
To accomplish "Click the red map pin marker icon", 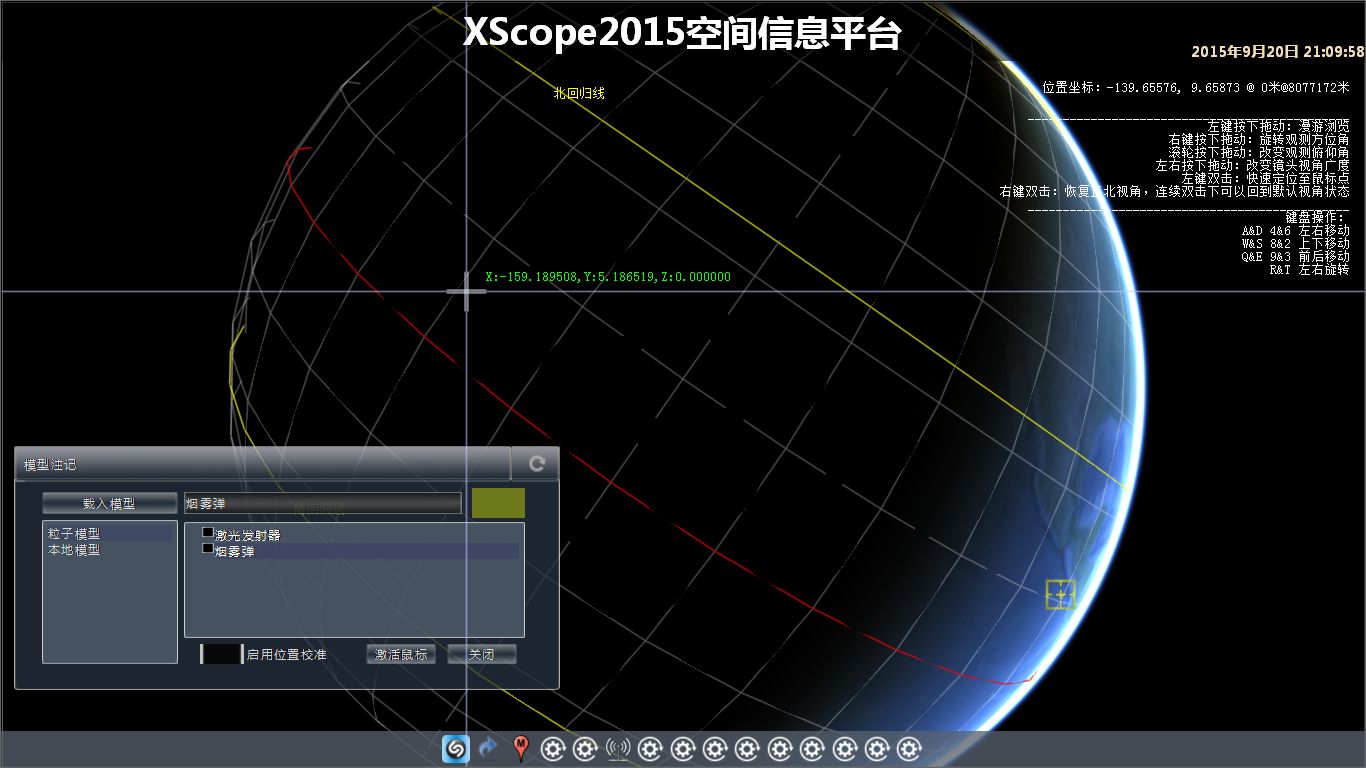I will 521,748.
